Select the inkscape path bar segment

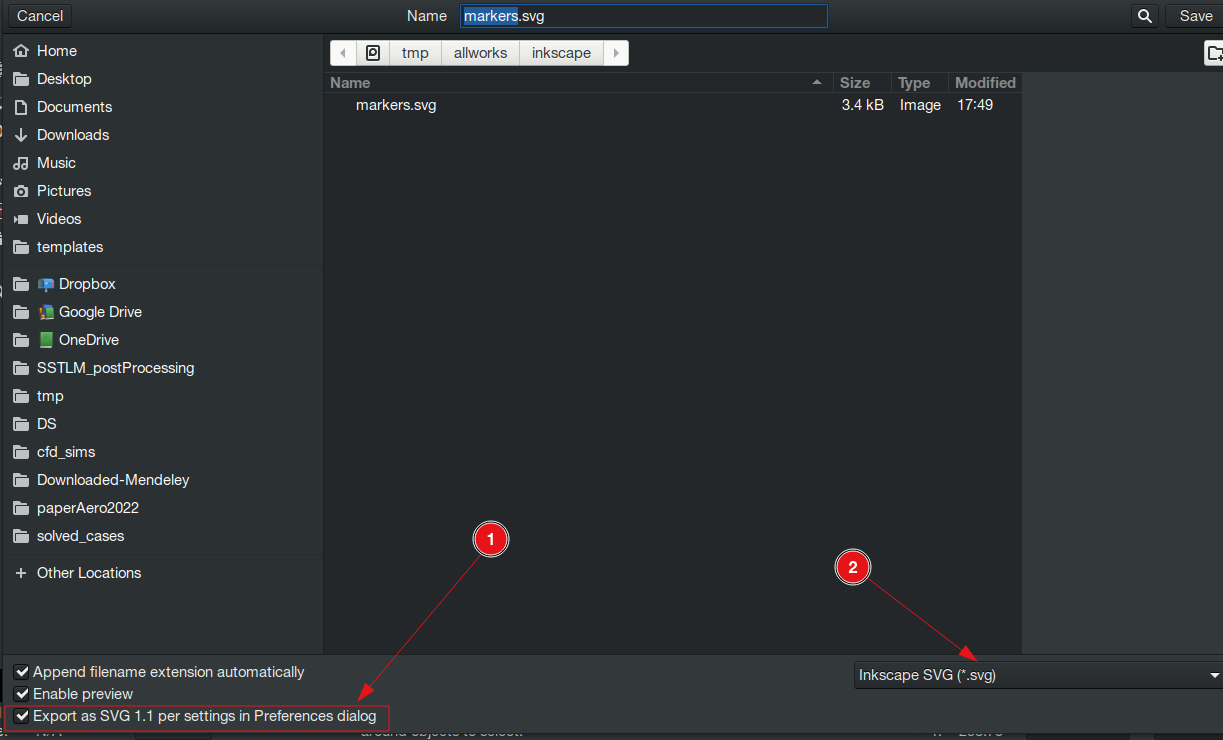coord(561,53)
